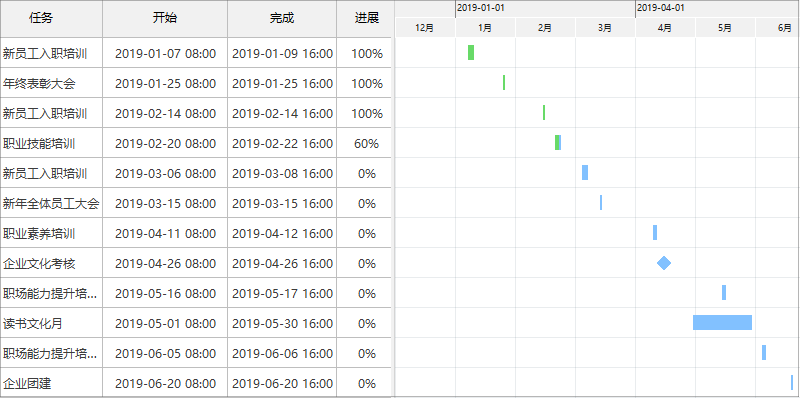Select the 企业团建 task name

pos(27,384)
